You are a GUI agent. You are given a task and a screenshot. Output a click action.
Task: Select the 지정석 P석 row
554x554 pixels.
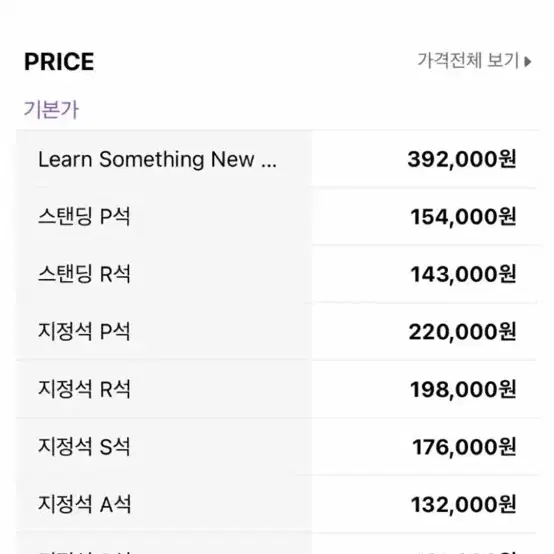coord(278,331)
